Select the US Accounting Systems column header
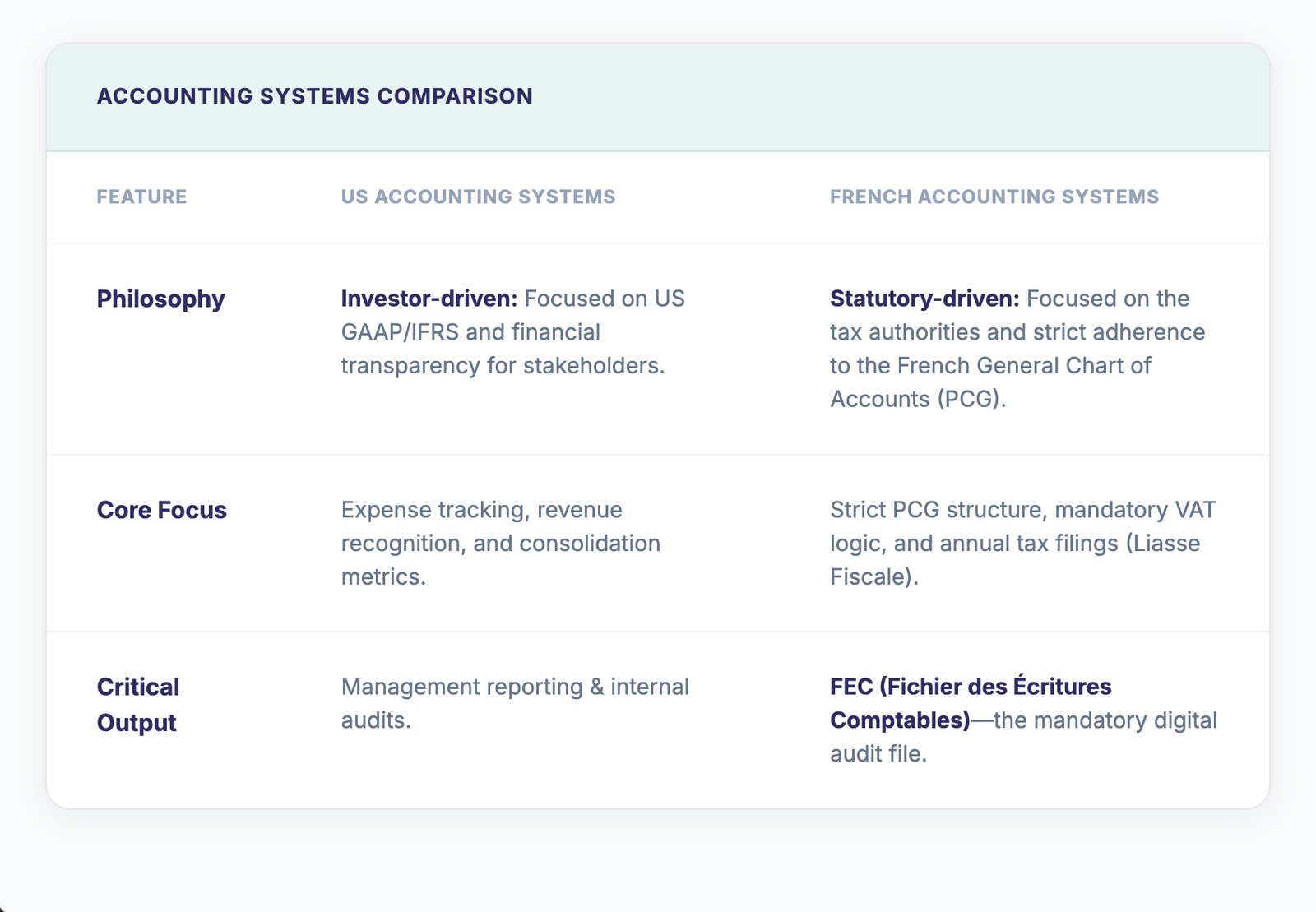Image resolution: width=1316 pixels, height=912 pixels. 478,197
